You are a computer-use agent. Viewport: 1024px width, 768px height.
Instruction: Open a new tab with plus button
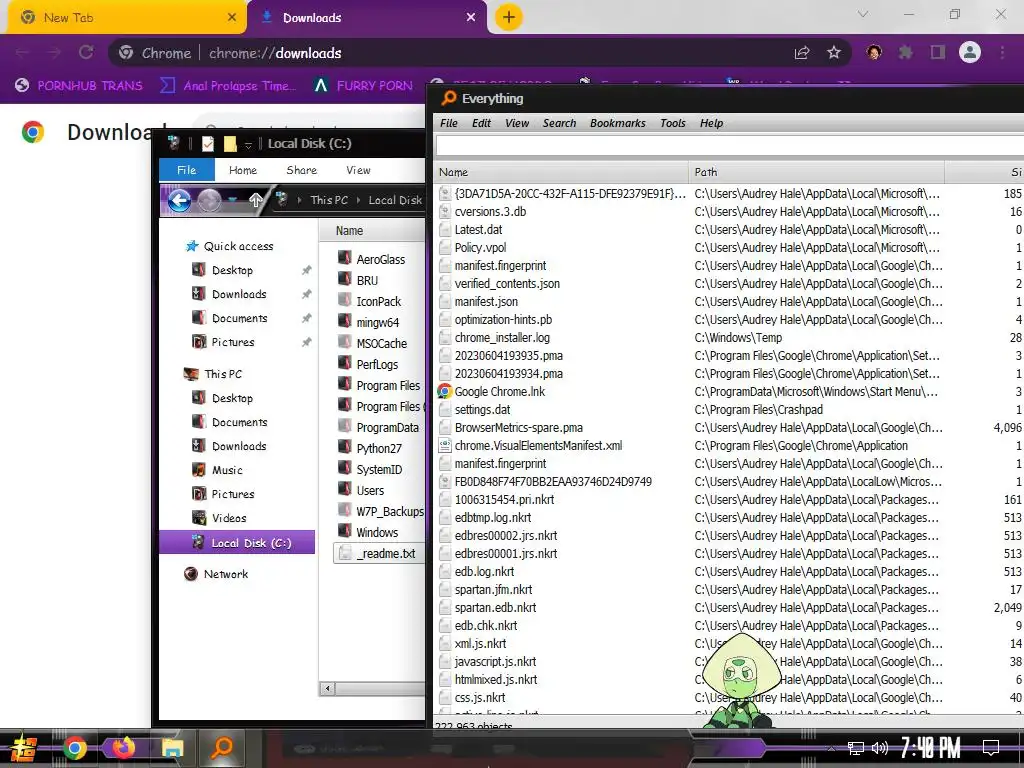click(x=509, y=17)
